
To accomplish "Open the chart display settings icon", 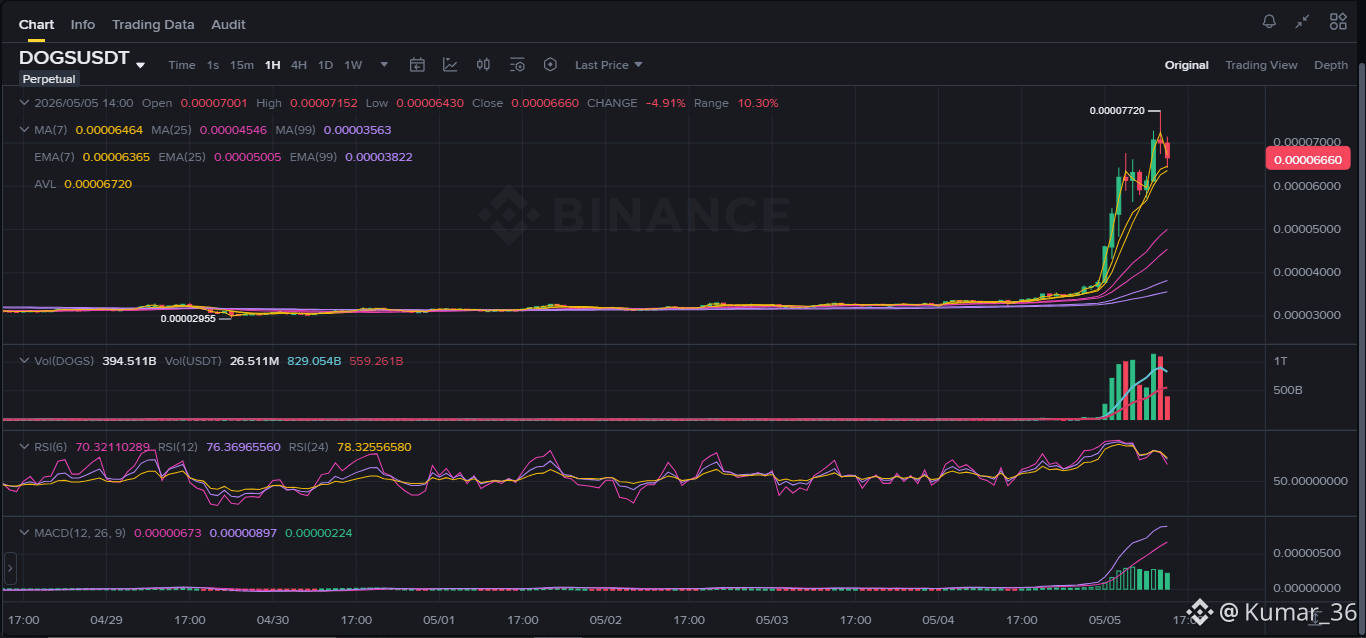I will 517,65.
